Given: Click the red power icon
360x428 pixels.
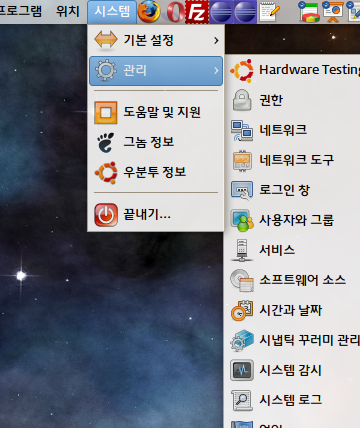Looking at the screenshot, I should point(106,215).
